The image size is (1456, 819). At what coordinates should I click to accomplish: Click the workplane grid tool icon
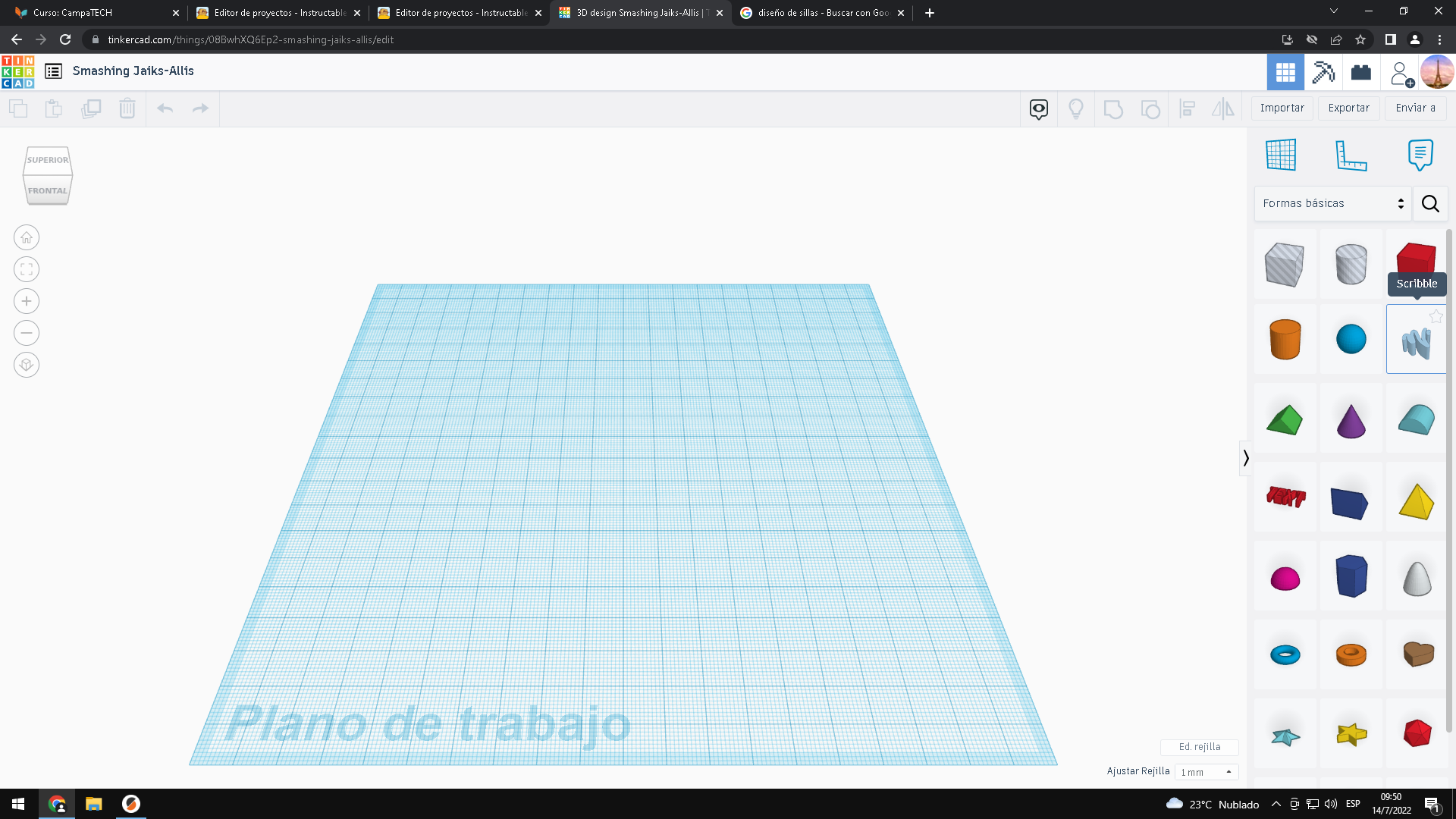click(1282, 155)
